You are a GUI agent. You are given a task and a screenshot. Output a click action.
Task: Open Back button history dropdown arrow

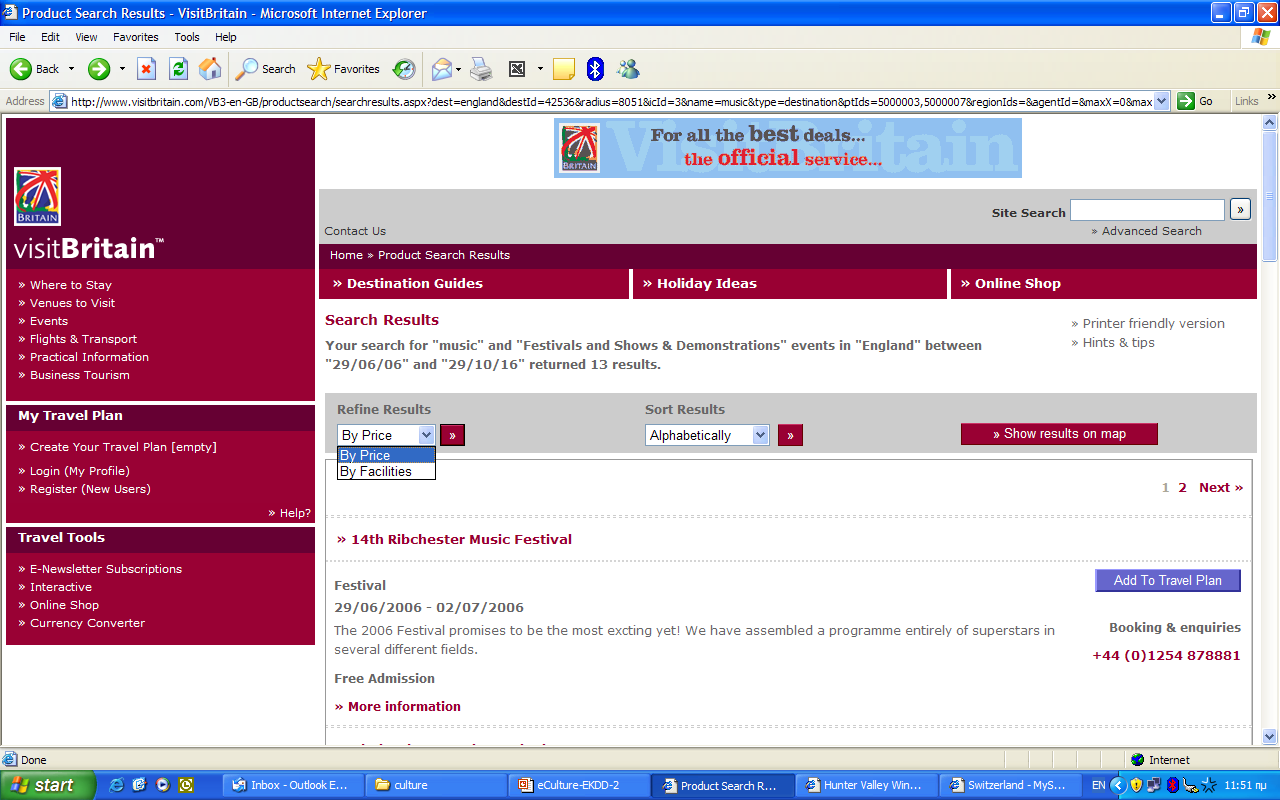[71, 69]
